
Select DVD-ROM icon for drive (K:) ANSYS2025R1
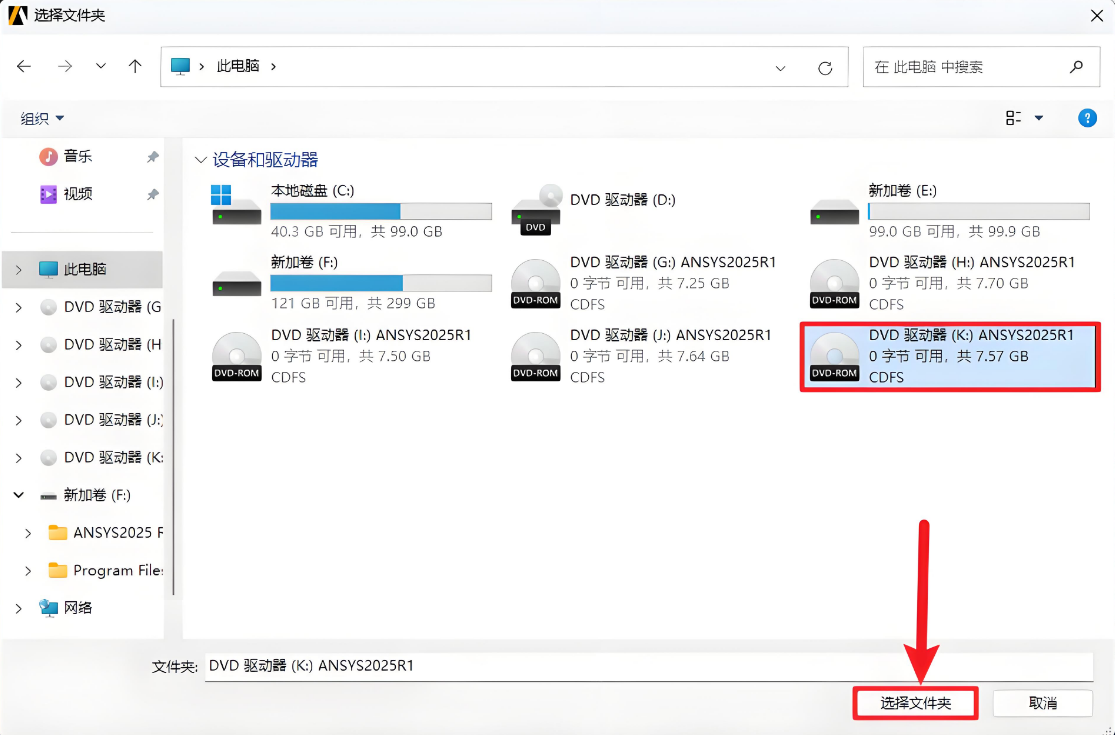coord(834,356)
